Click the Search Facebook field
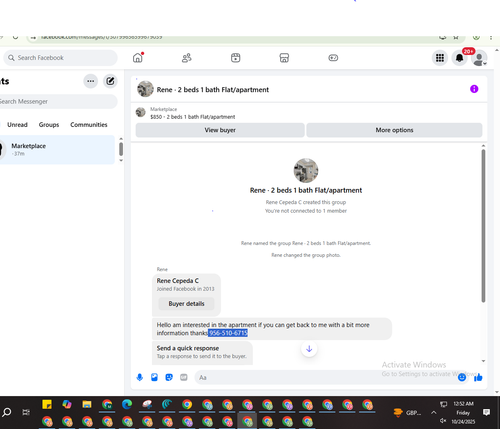 (60, 58)
